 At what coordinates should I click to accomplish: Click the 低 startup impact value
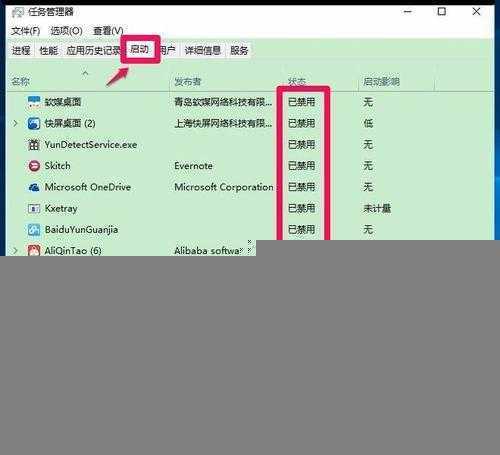[x=368, y=123]
